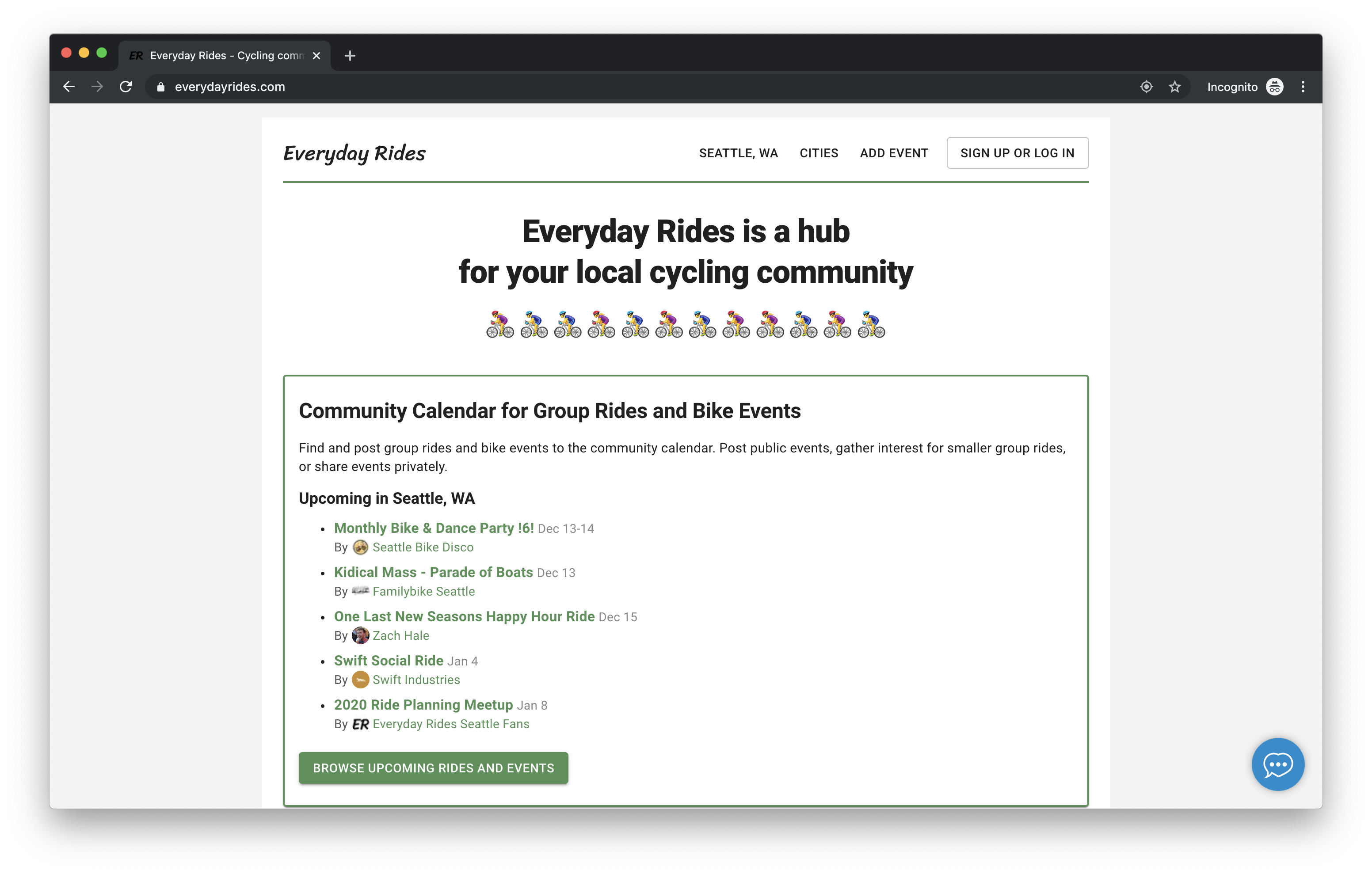Screen dimensions: 1372x874
Task: Open Chrome's three-dot browser menu
Action: [1303, 87]
